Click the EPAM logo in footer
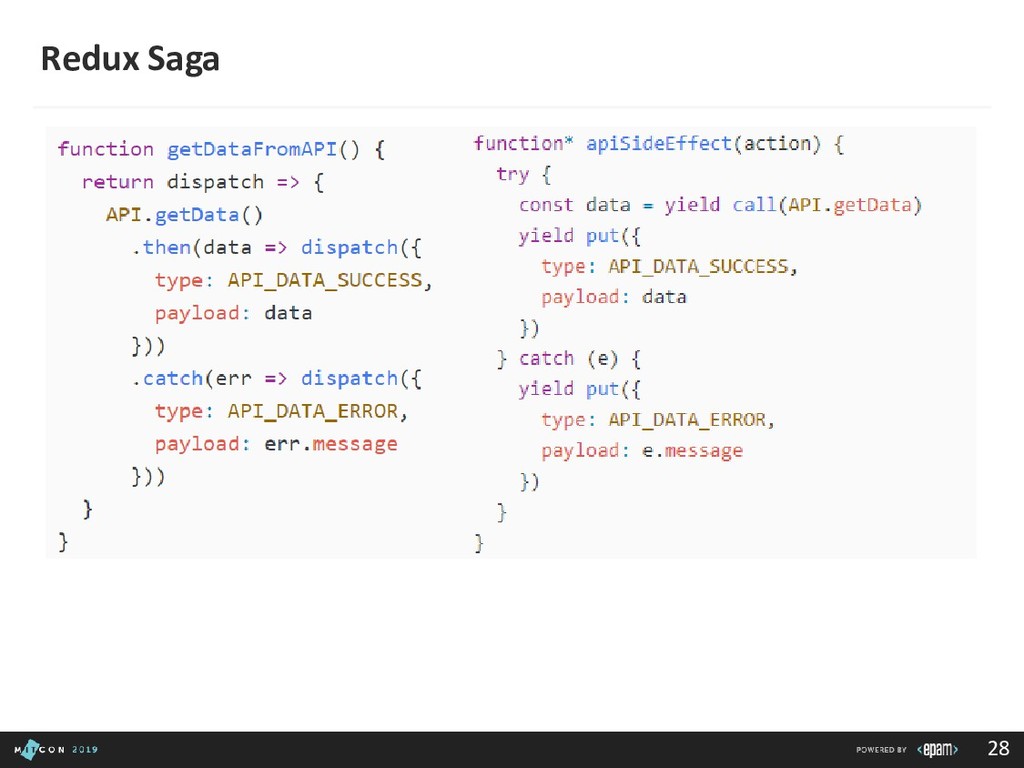Image resolution: width=1024 pixels, height=768 pixels. [x=940, y=749]
